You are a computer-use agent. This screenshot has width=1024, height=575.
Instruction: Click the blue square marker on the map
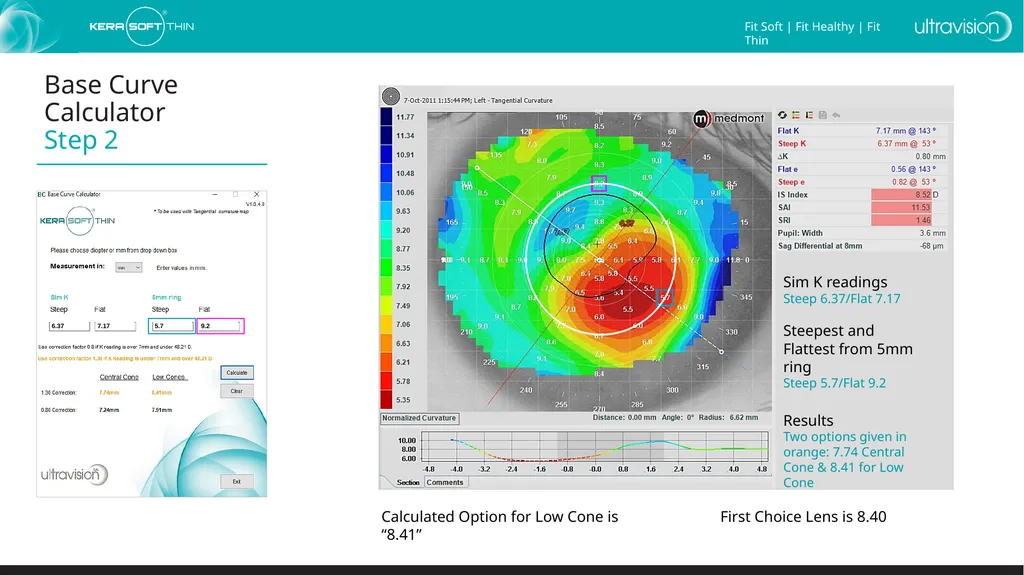click(x=664, y=298)
